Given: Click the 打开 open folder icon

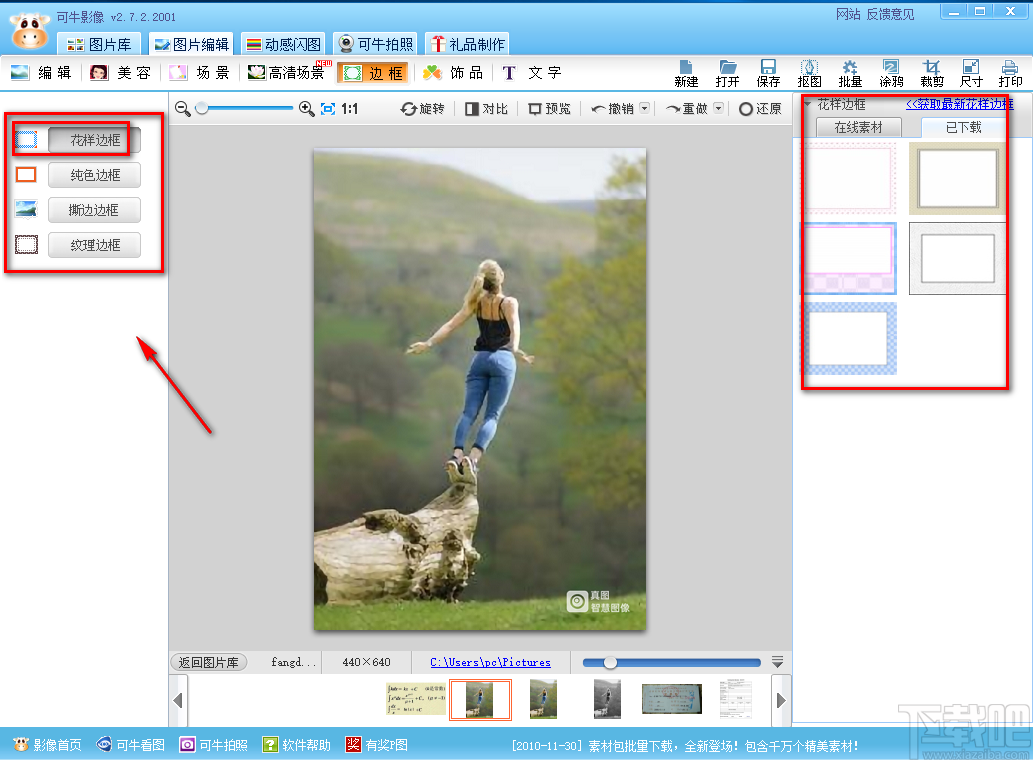Looking at the screenshot, I should click(727, 74).
